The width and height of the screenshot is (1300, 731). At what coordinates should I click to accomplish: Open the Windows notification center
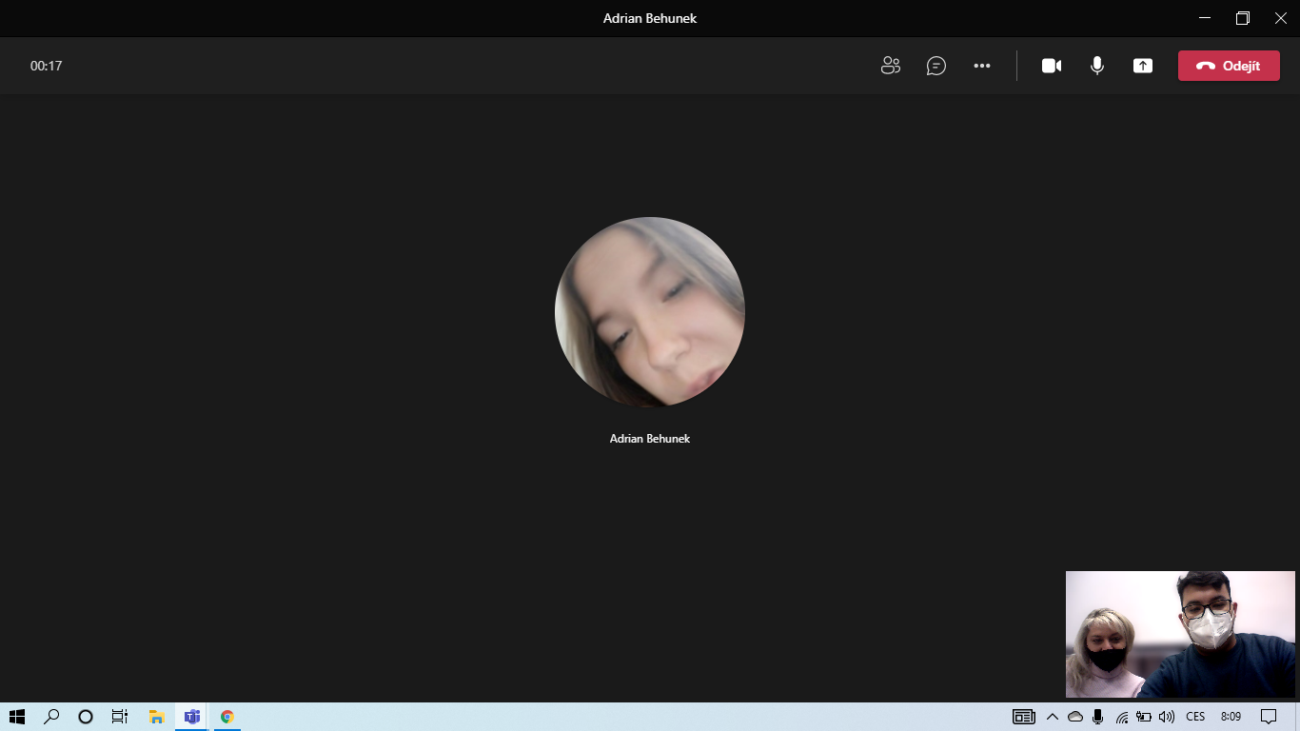pos(1268,717)
